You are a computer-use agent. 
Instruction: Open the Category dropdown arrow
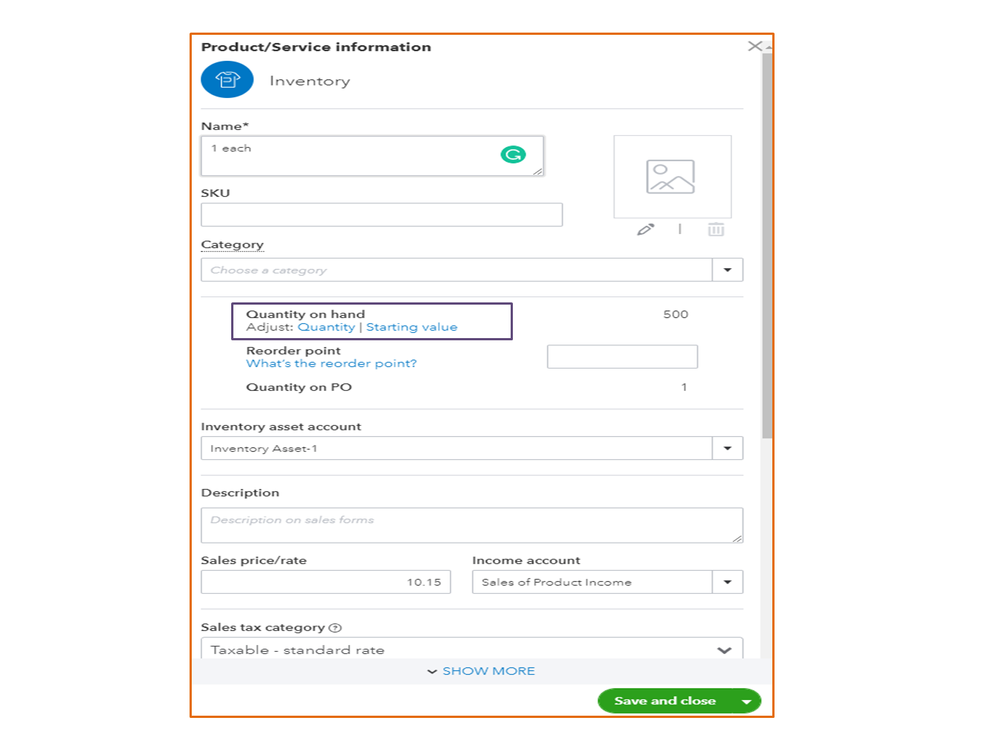727,270
